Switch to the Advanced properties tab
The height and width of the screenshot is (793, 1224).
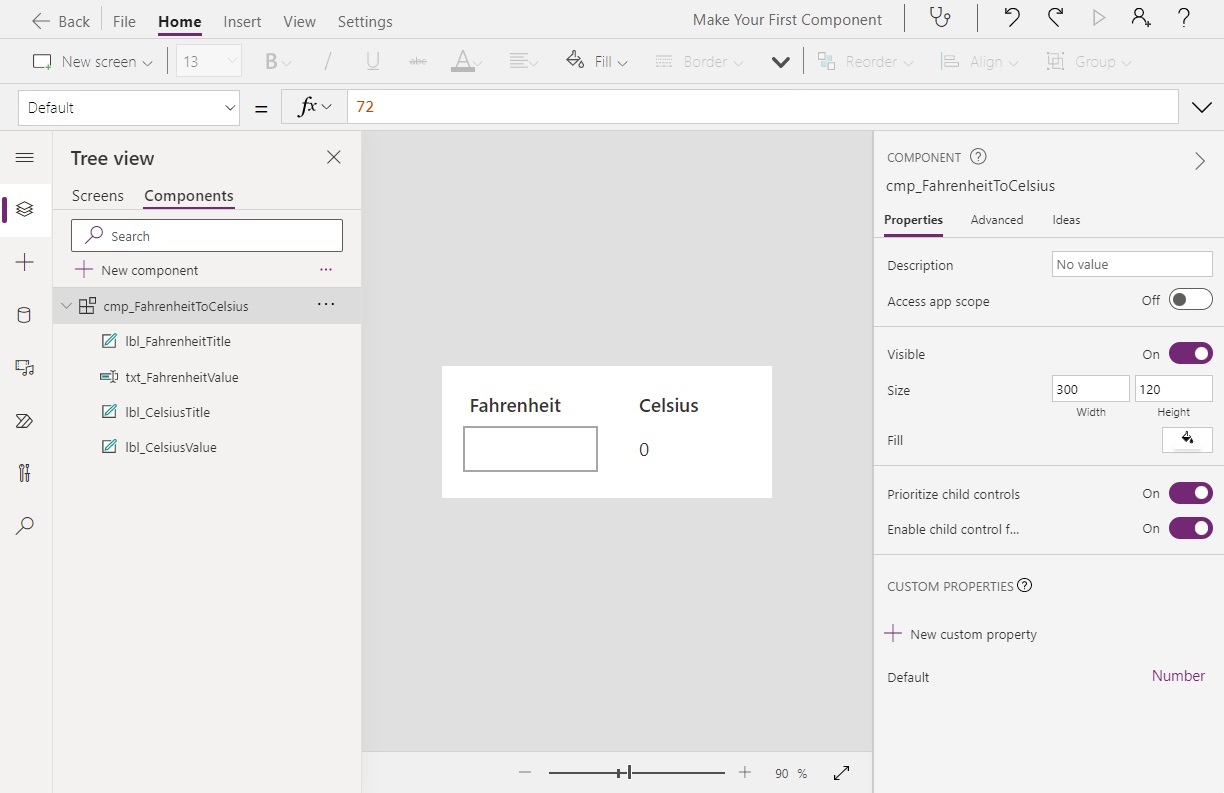997,219
